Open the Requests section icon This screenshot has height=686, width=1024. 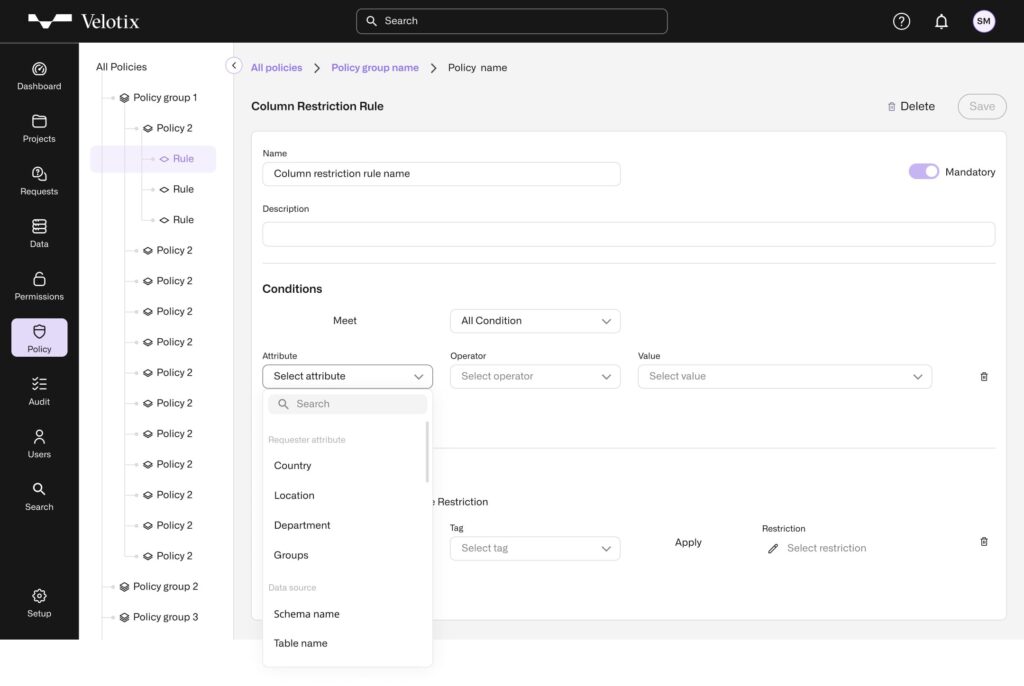click(x=39, y=174)
